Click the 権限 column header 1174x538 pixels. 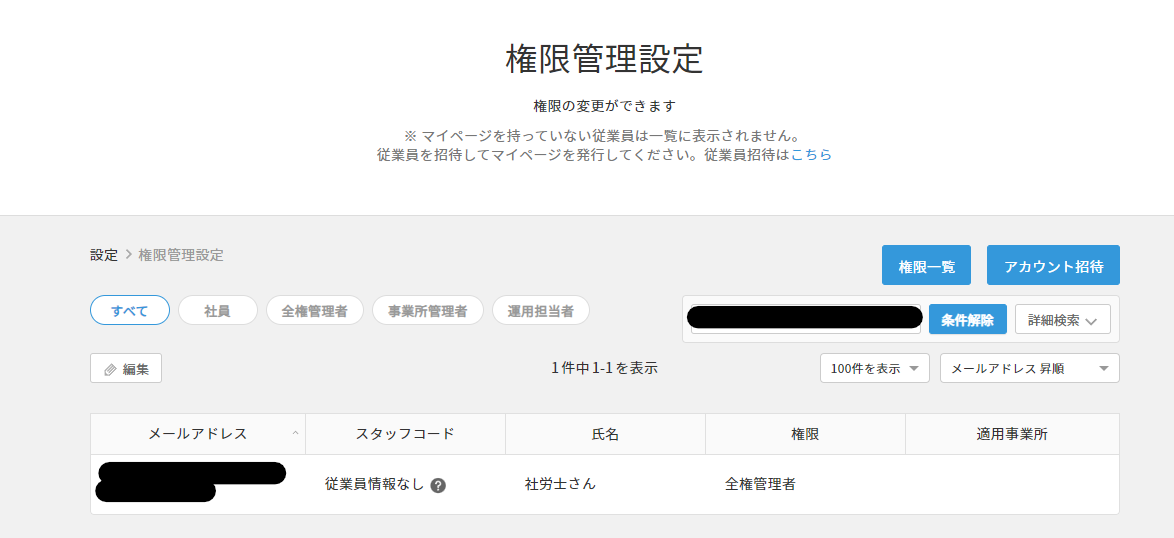[x=805, y=434]
